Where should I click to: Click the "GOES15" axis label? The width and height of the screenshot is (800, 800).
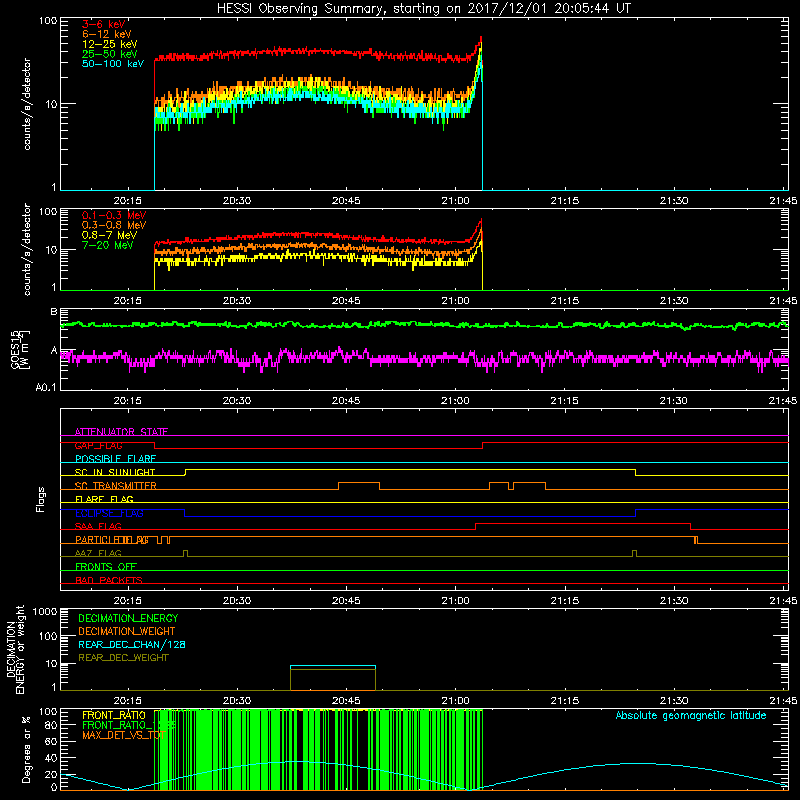(15, 349)
